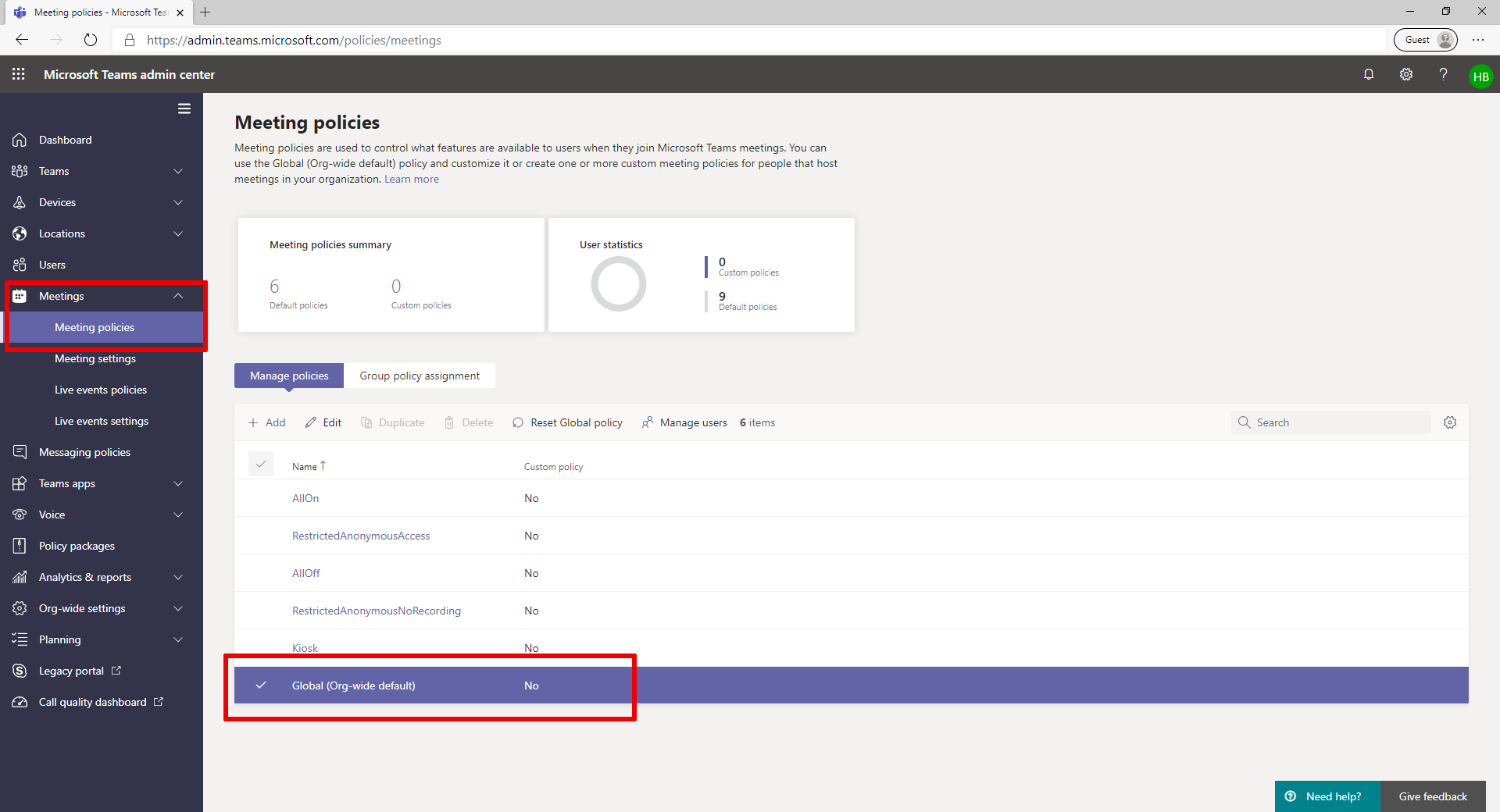1500x812 pixels.
Task: Click the Meetings calendar icon
Action: click(x=20, y=296)
